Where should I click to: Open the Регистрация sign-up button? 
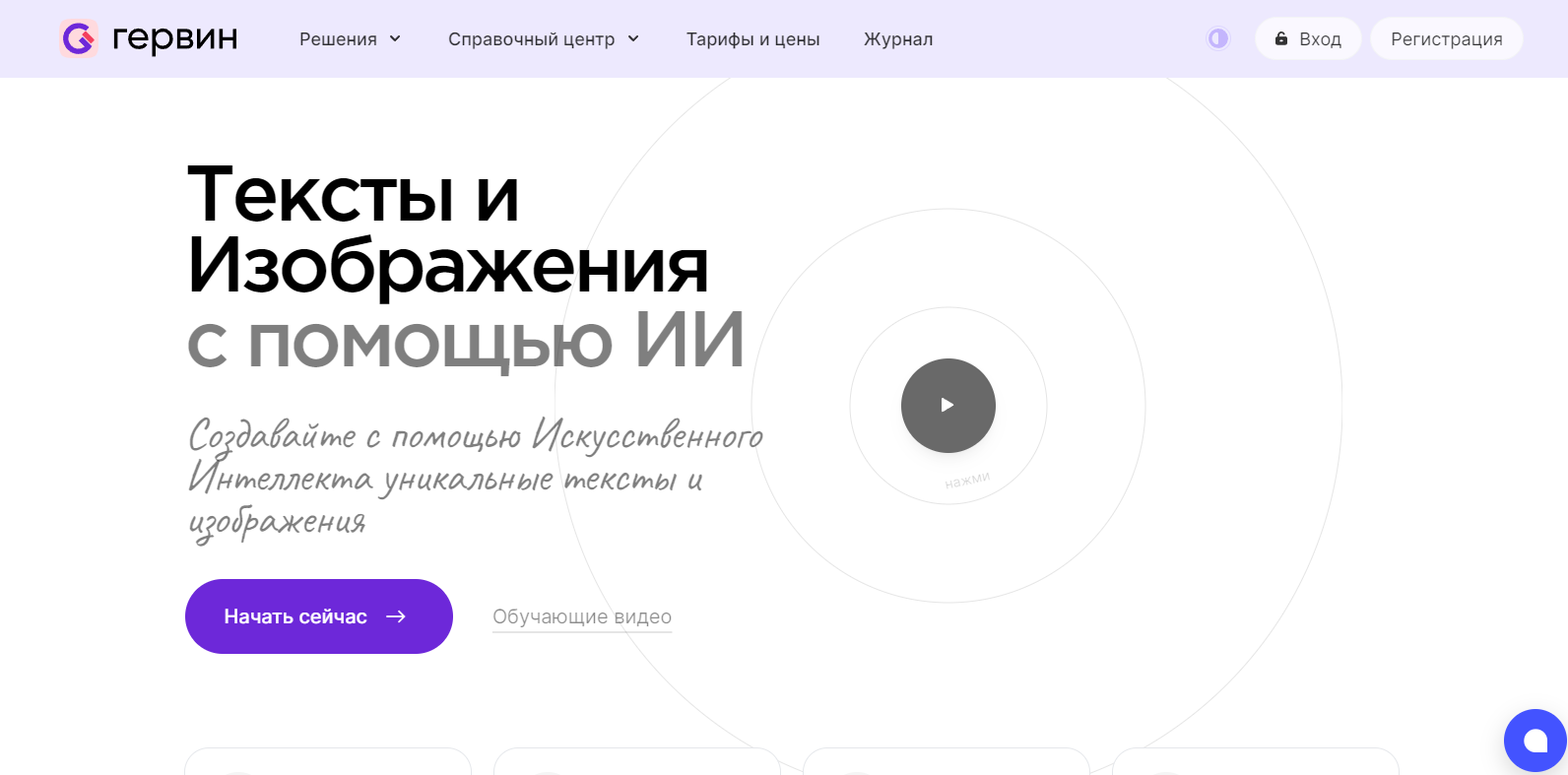click(x=1447, y=38)
